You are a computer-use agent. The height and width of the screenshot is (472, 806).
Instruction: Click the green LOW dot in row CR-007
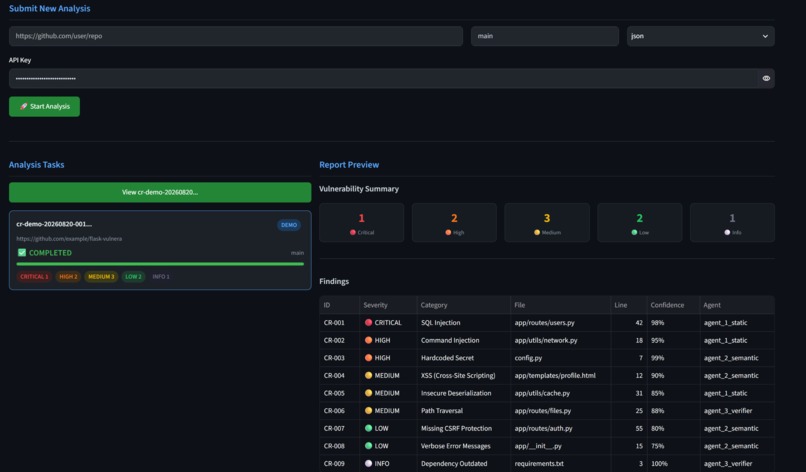(x=368, y=428)
